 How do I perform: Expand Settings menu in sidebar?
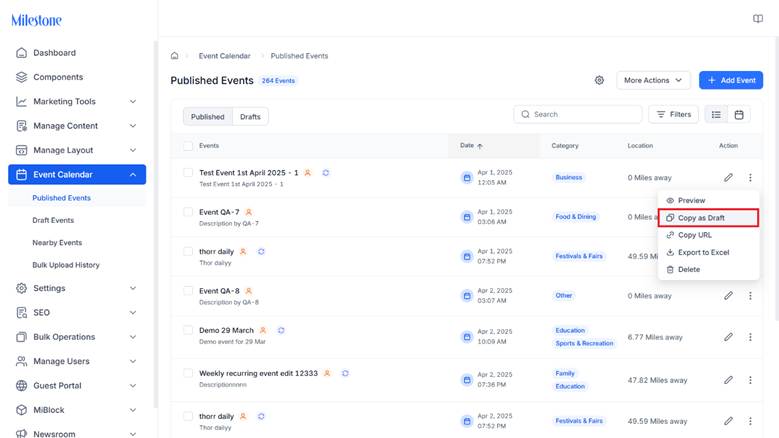77,288
